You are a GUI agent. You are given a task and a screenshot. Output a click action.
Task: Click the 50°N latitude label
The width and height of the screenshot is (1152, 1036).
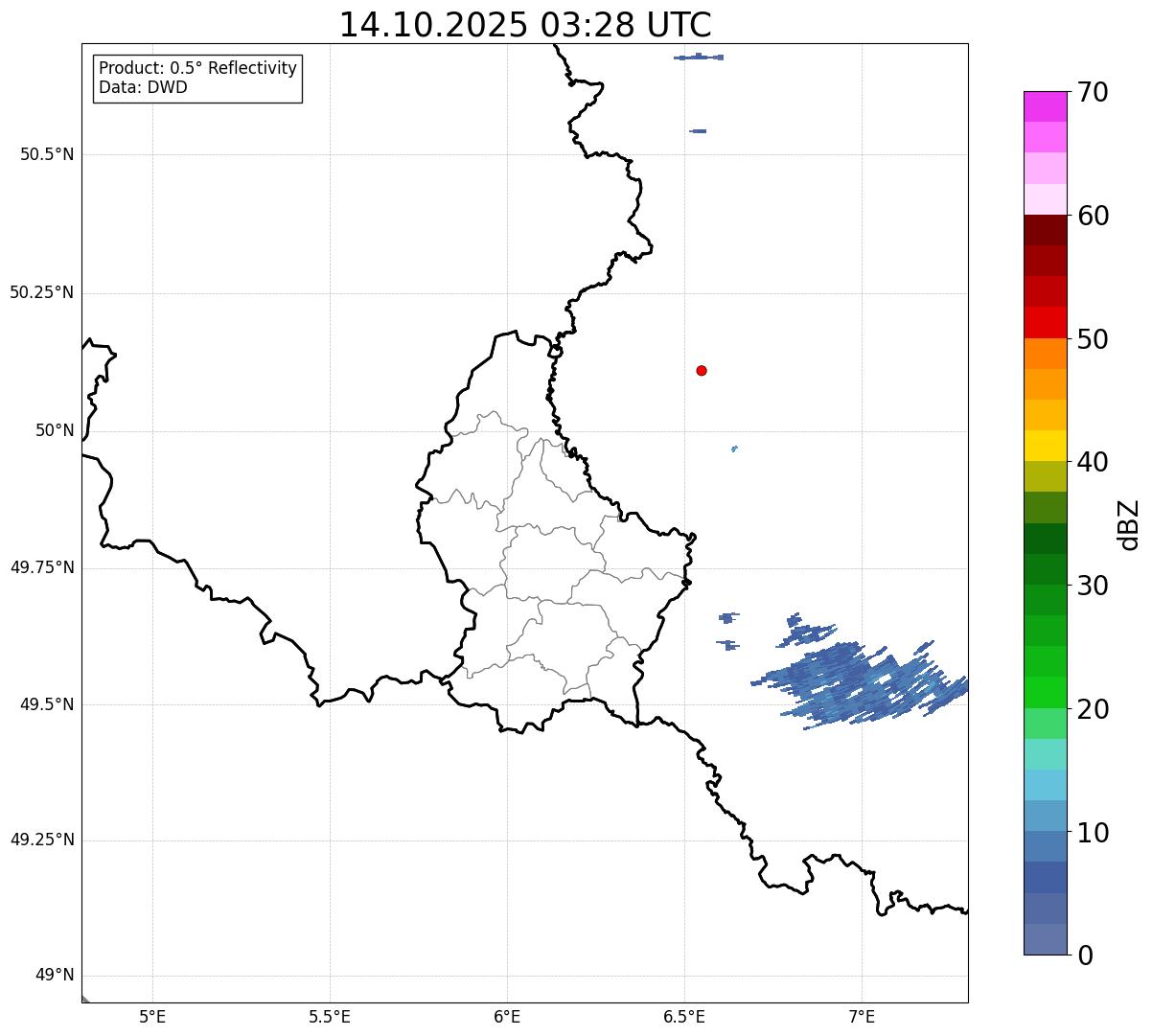coord(55,430)
